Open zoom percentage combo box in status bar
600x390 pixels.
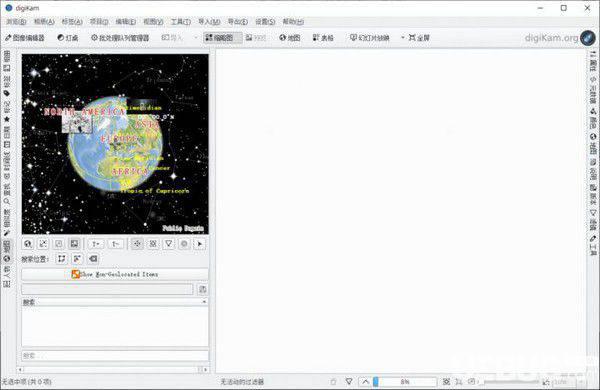pos(568,382)
